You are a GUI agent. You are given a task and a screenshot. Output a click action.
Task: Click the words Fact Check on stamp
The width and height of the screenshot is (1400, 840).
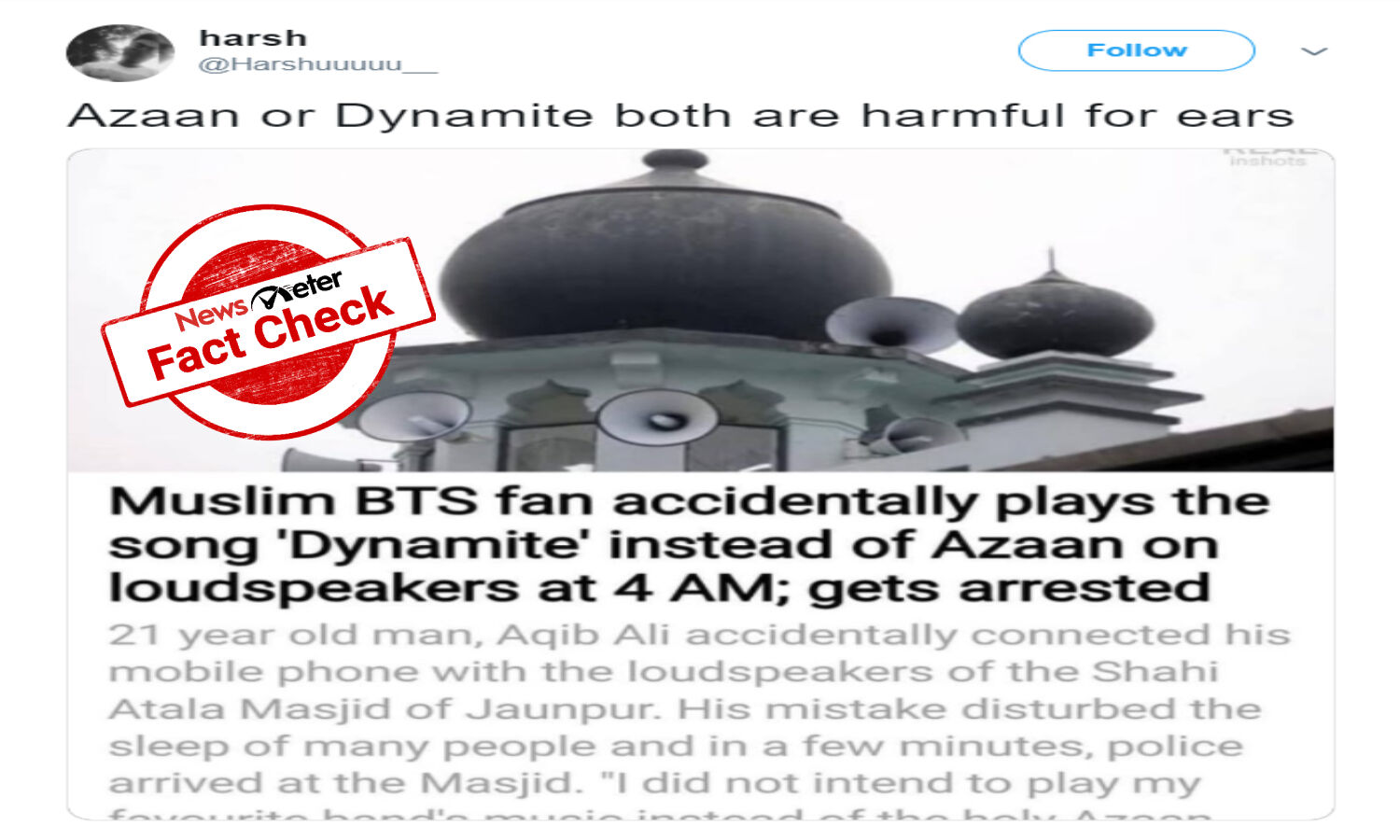271,332
